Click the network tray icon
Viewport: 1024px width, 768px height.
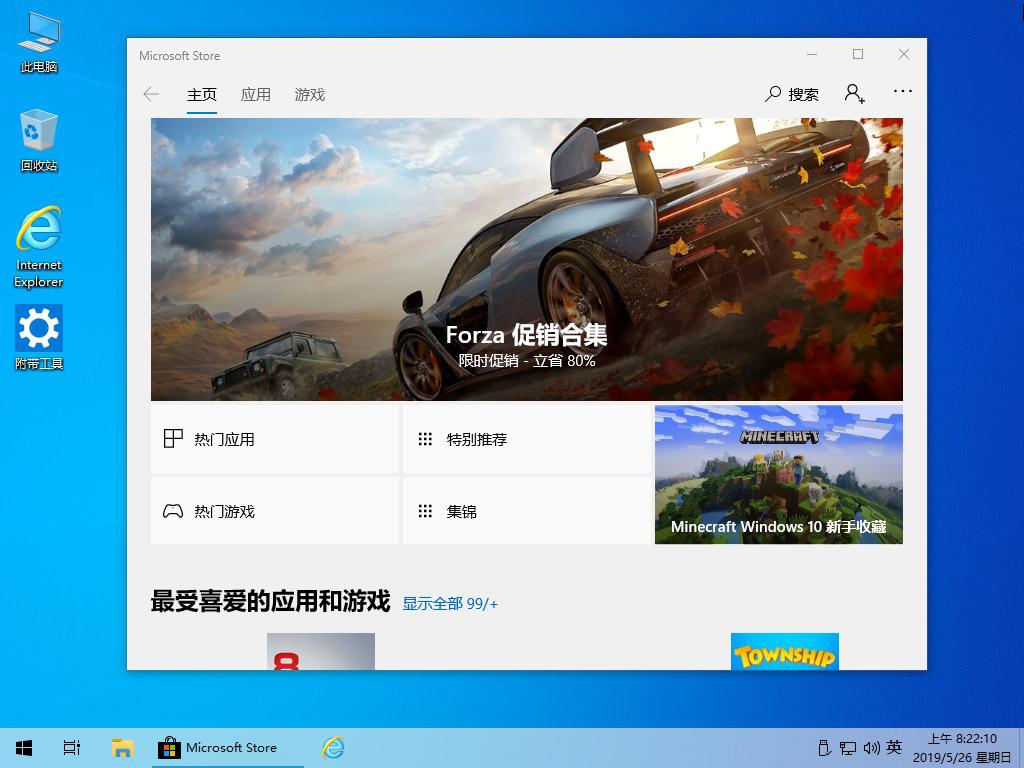coord(848,748)
